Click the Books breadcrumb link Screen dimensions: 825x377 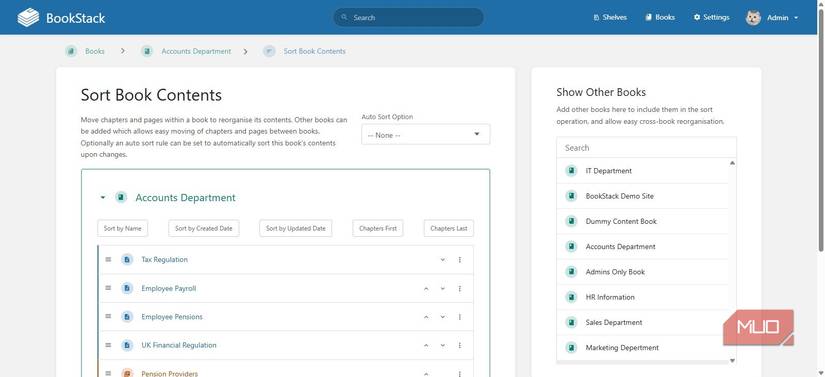click(95, 51)
